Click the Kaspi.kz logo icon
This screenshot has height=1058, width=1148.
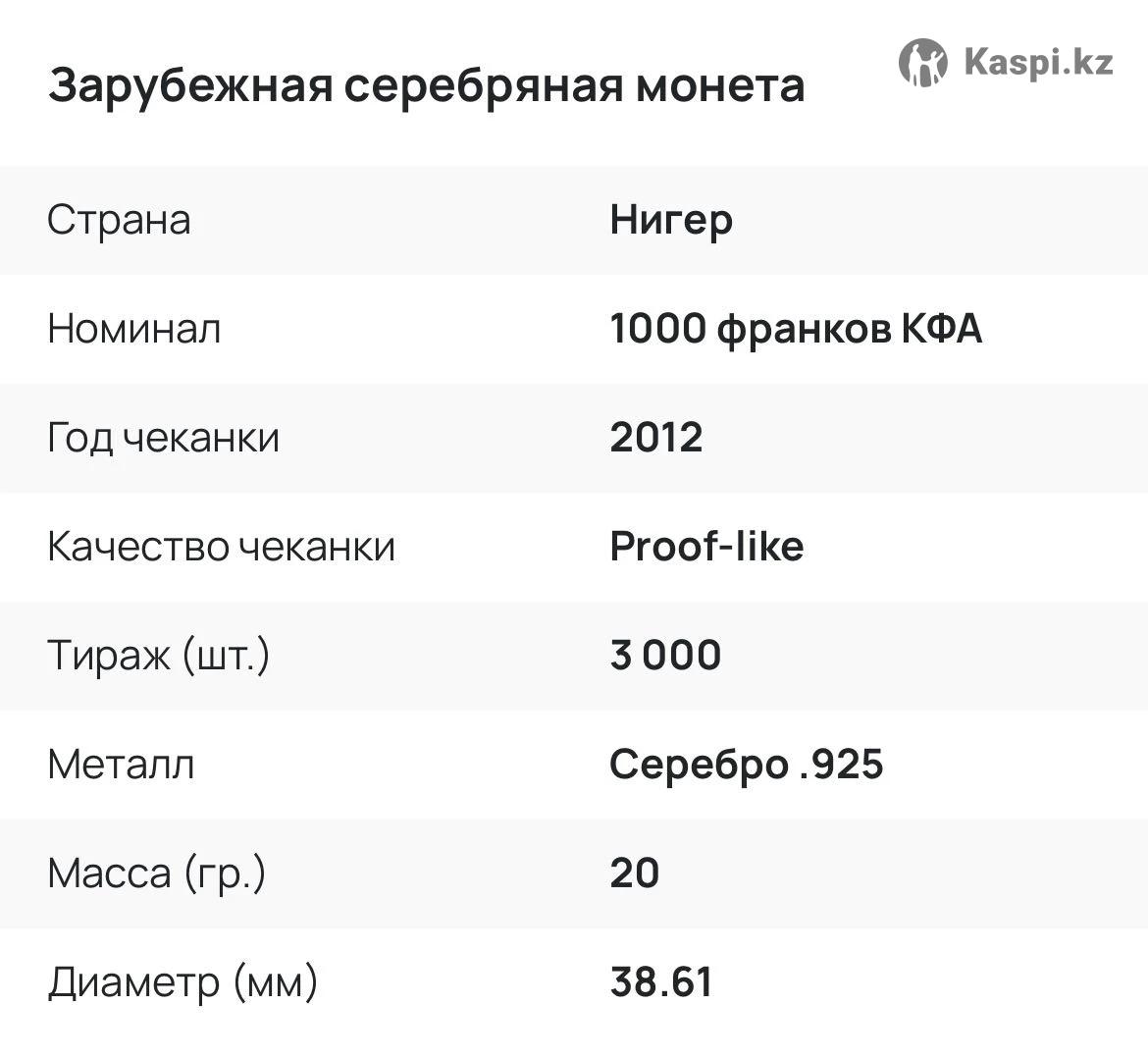point(922,63)
